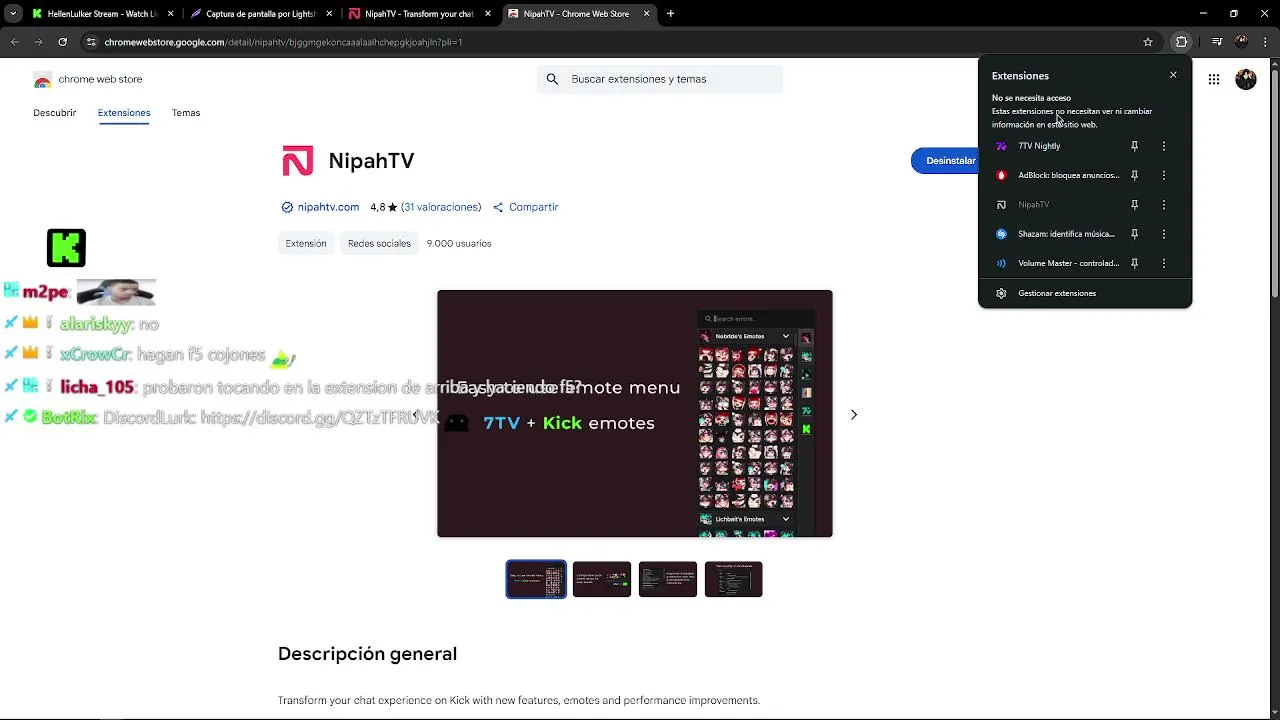The image size is (1280, 720).
Task: Open more options for Shazam
Action: 1163,234
